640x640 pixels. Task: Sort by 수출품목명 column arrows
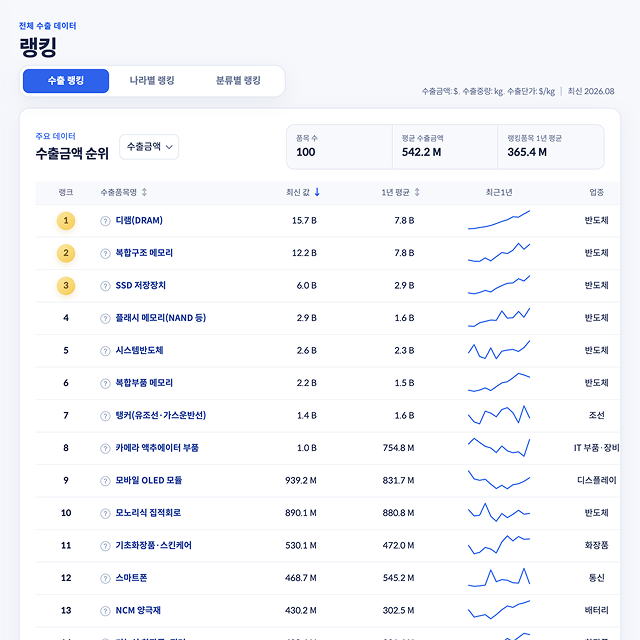(x=144, y=192)
